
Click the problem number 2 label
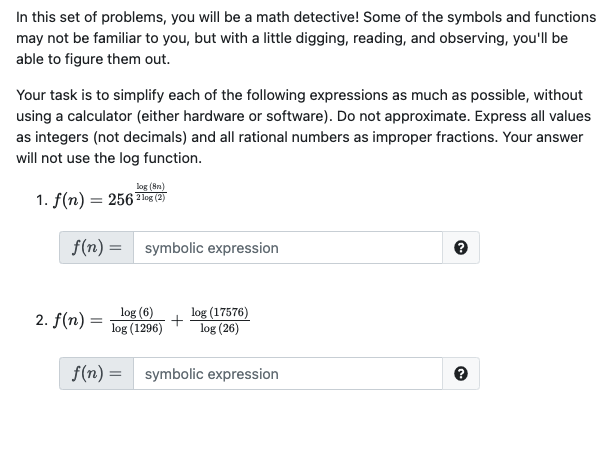42,320
